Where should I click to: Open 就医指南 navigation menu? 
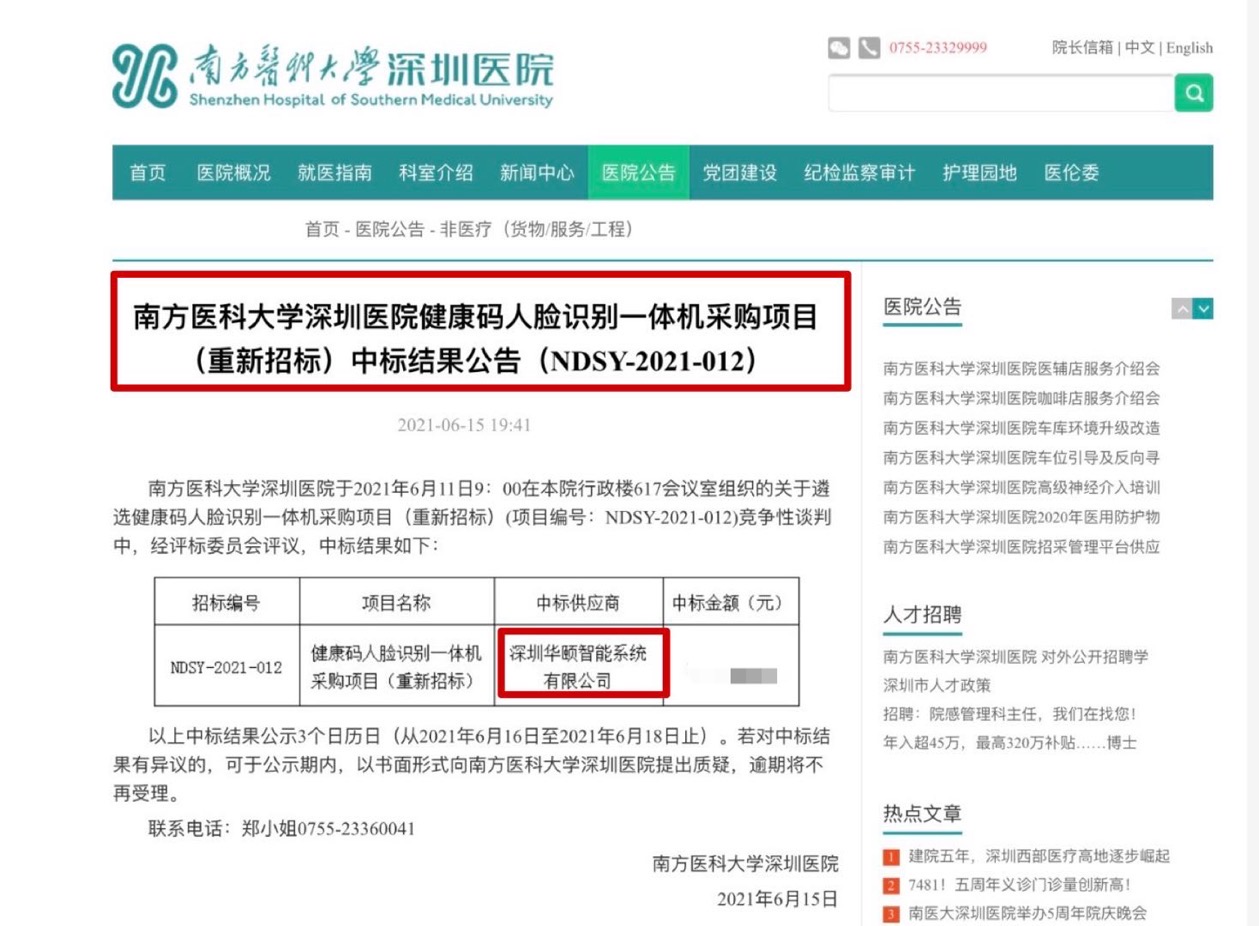(335, 173)
